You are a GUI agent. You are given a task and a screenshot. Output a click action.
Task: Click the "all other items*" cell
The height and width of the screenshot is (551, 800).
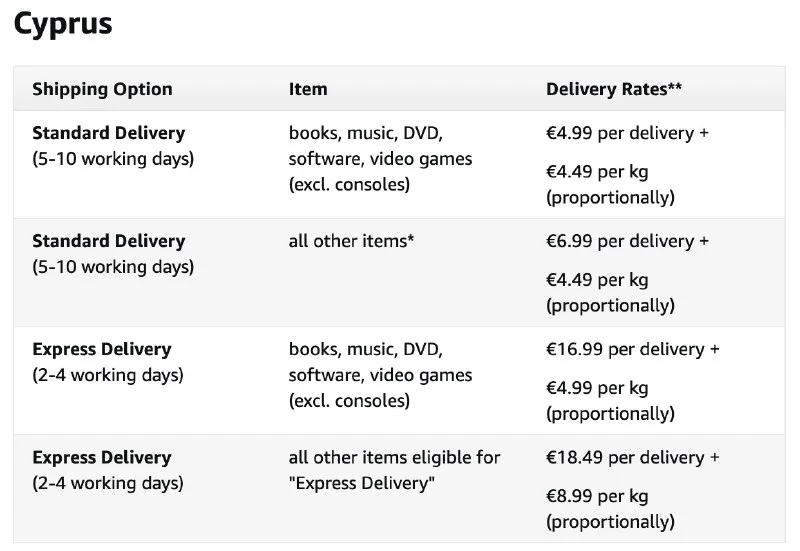(351, 241)
